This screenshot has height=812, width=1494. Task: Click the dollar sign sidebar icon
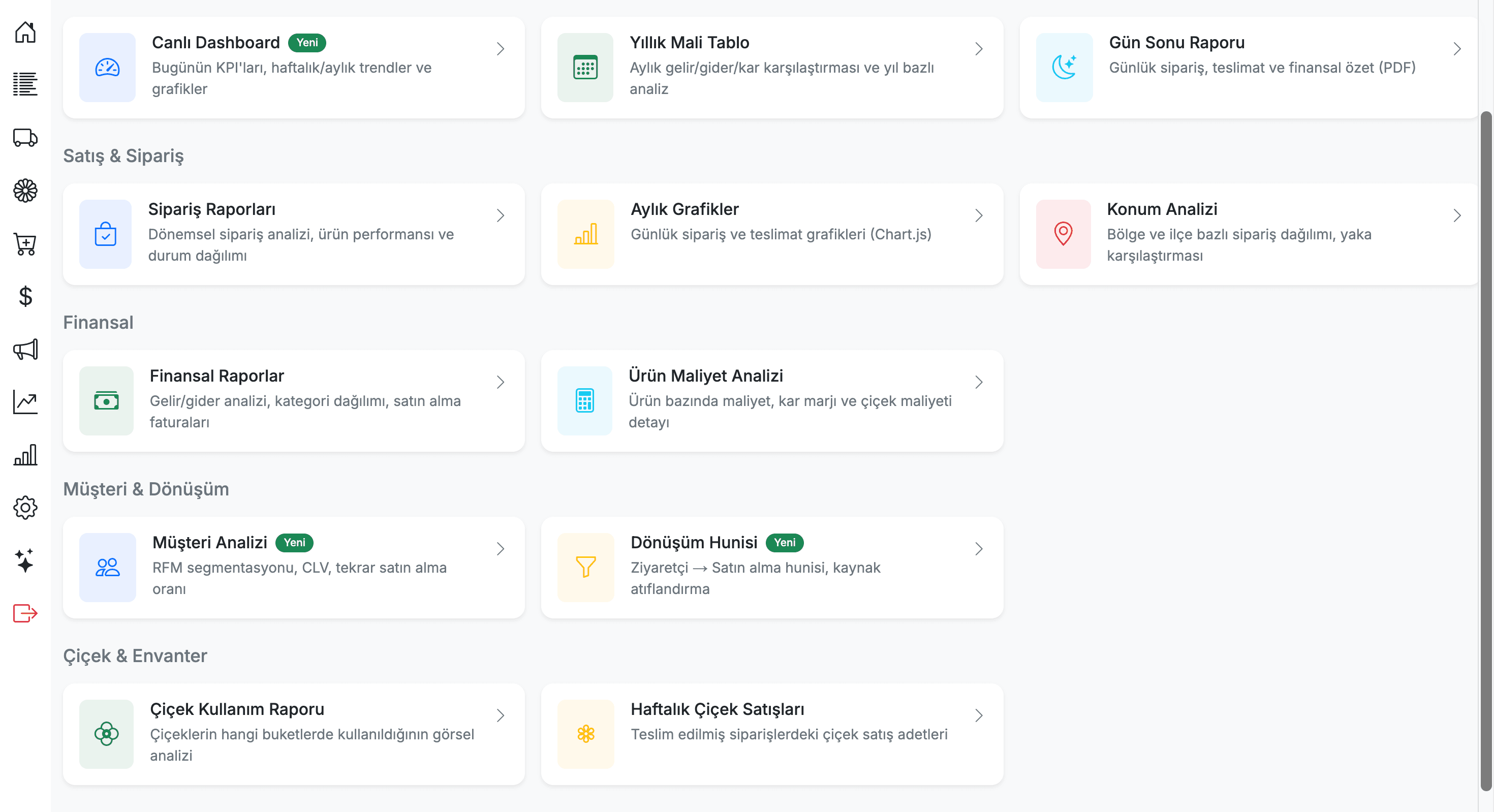tap(25, 296)
